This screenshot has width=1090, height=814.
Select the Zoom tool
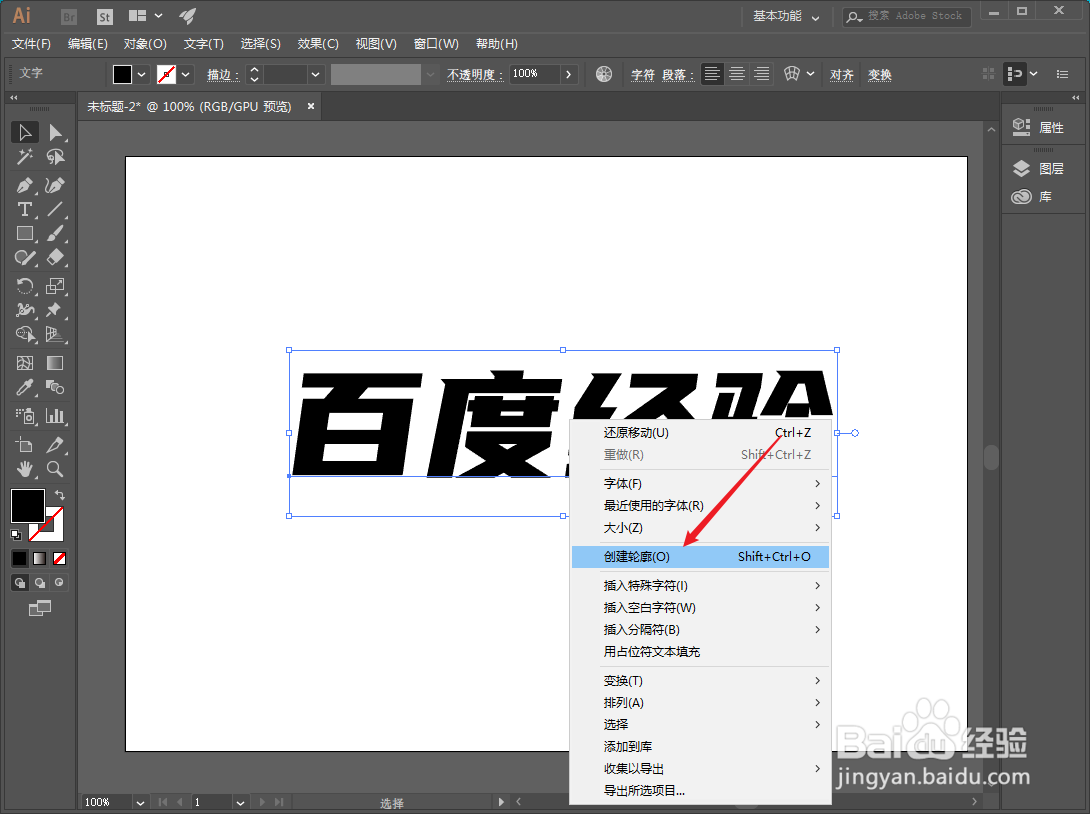pos(55,469)
